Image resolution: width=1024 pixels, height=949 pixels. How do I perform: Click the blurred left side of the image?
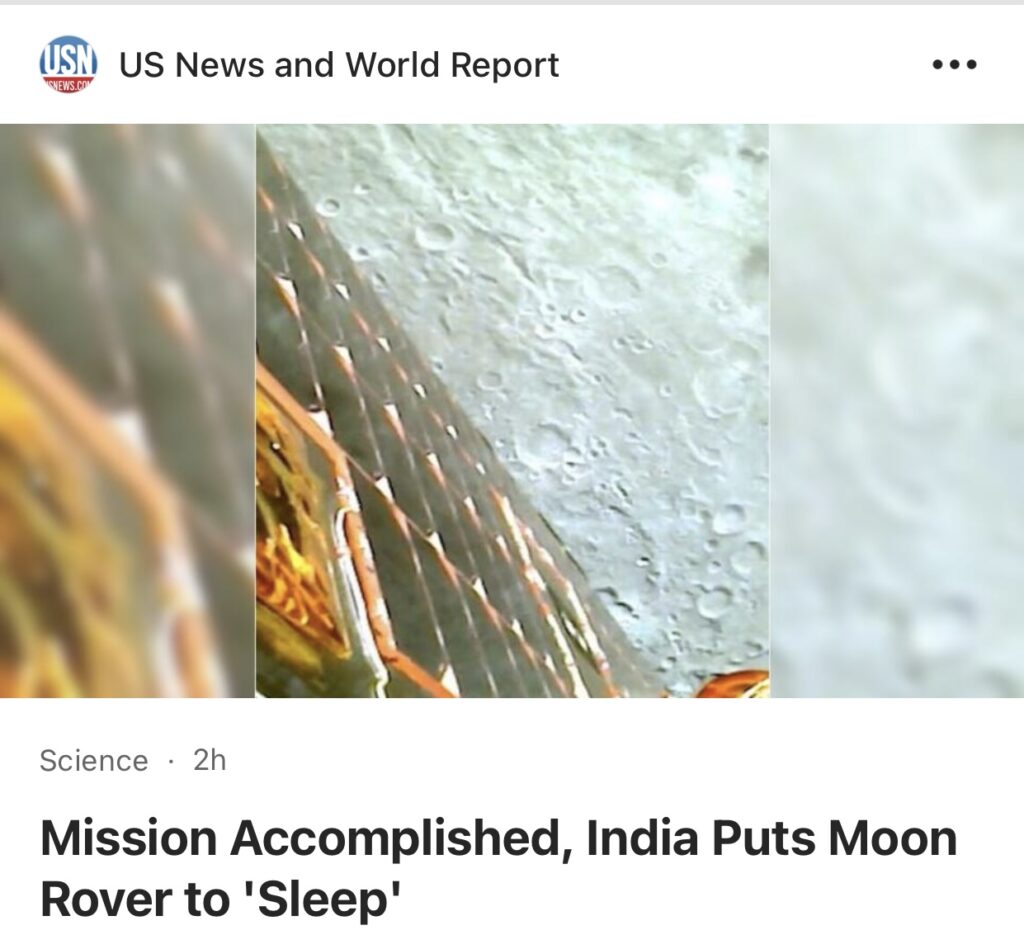coord(128,411)
